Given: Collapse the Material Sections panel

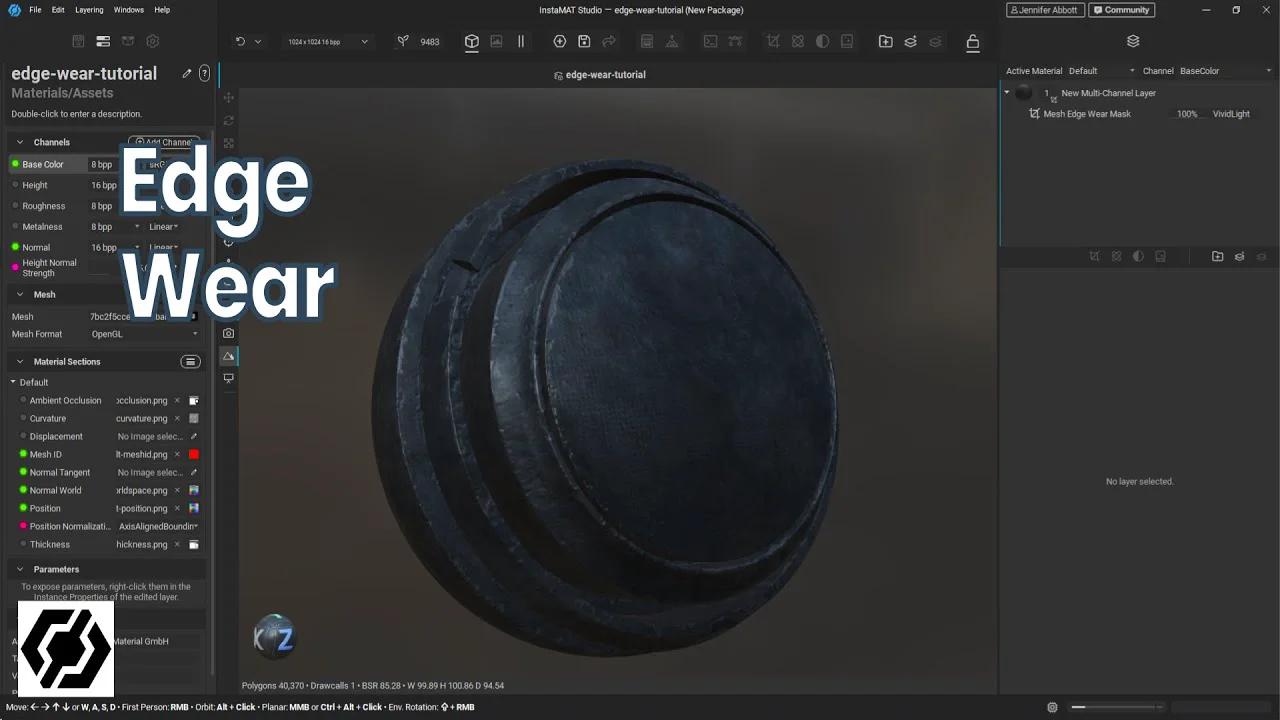Looking at the screenshot, I should click(x=20, y=361).
